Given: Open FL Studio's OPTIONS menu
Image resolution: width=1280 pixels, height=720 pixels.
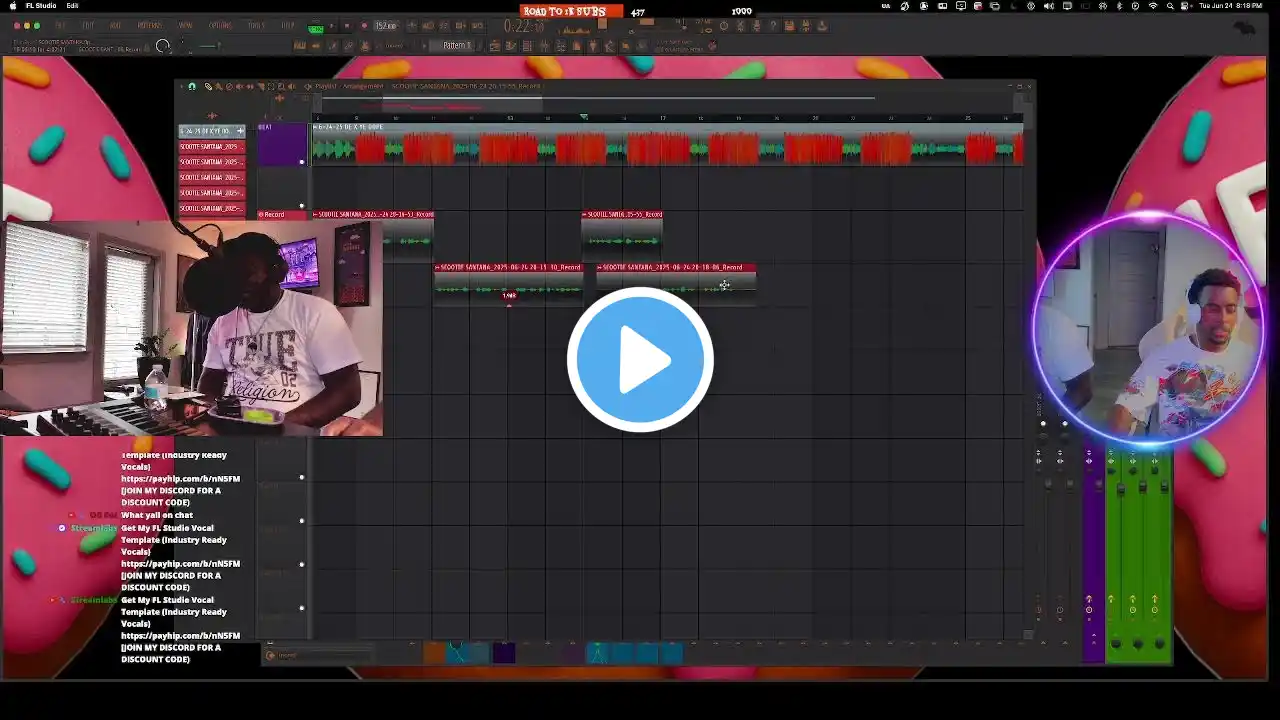Looking at the screenshot, I should [x=220, y=26].
